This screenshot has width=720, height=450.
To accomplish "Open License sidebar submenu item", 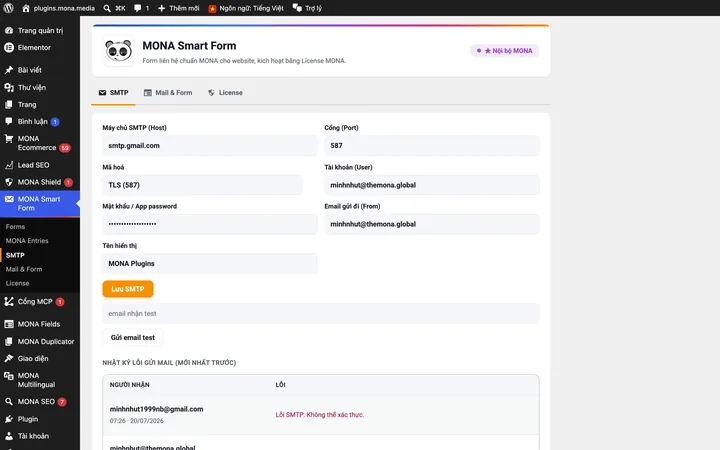I will (17, 283).
